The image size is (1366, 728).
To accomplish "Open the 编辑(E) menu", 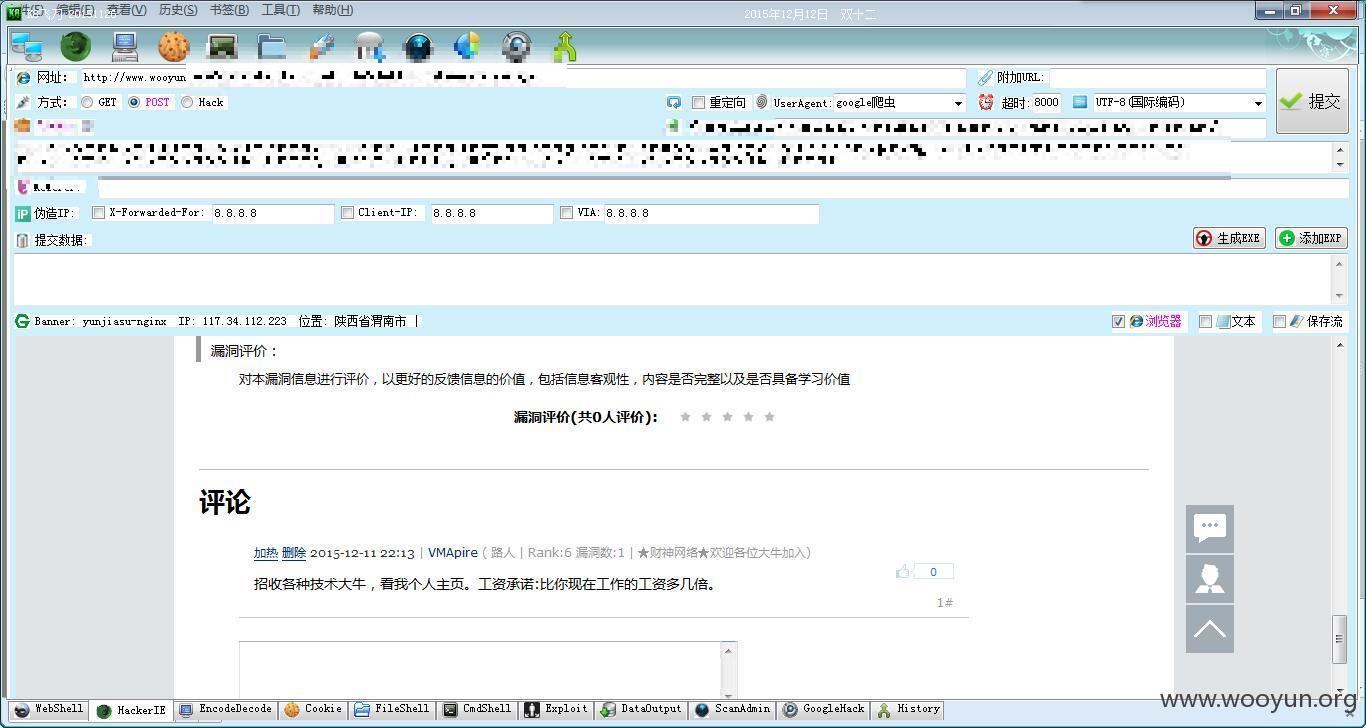I will point(75,10).
